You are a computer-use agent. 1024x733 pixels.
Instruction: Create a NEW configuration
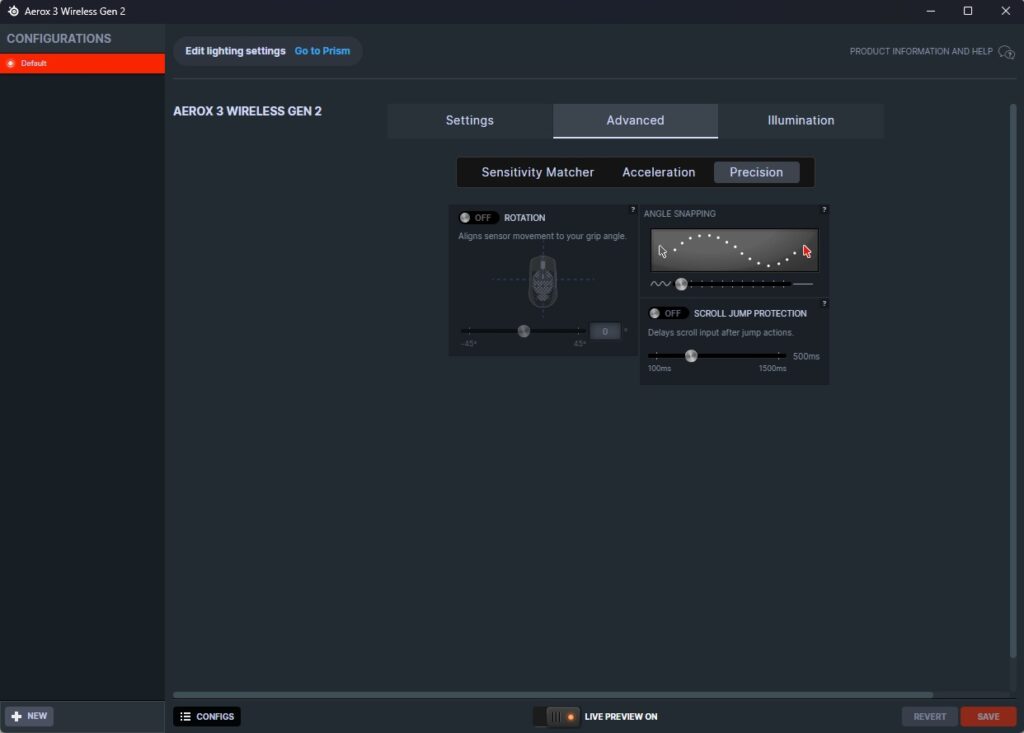29,717
